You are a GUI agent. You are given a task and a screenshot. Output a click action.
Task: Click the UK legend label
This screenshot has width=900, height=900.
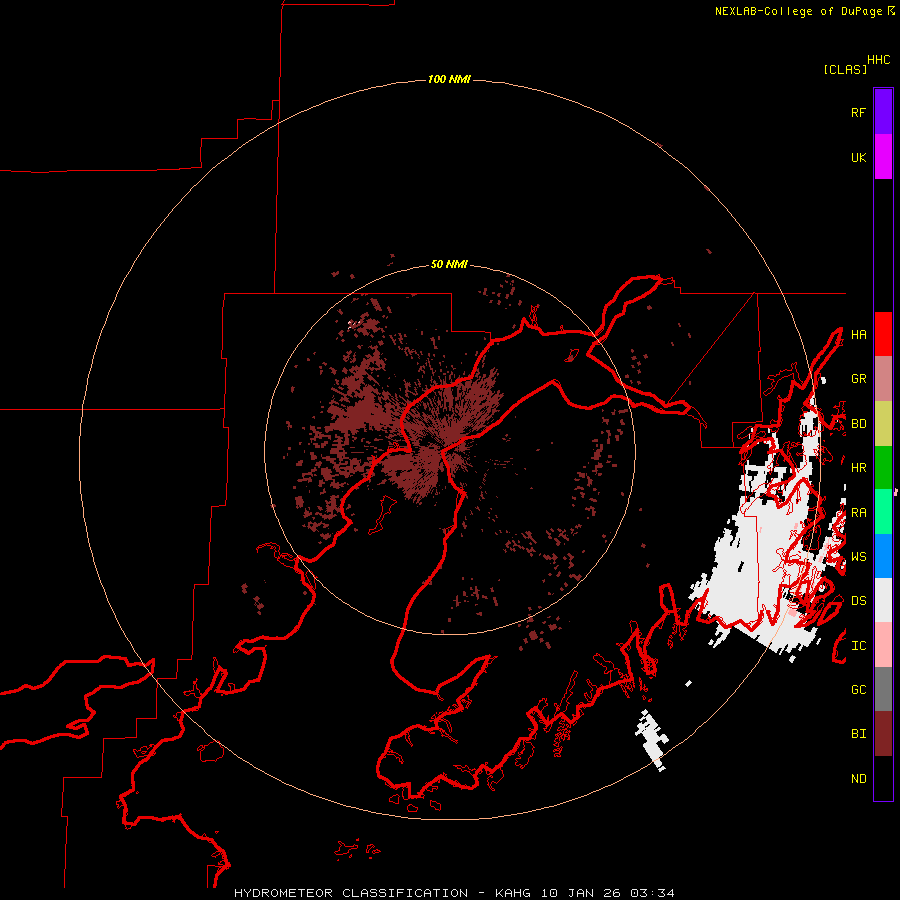pyautogui.click(x=858, y=157)
